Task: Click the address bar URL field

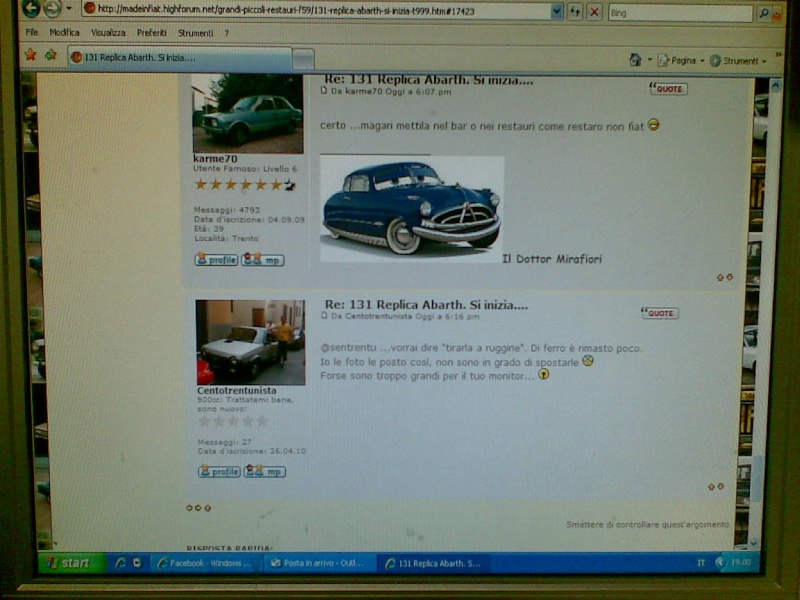Action: click(316, 10)
